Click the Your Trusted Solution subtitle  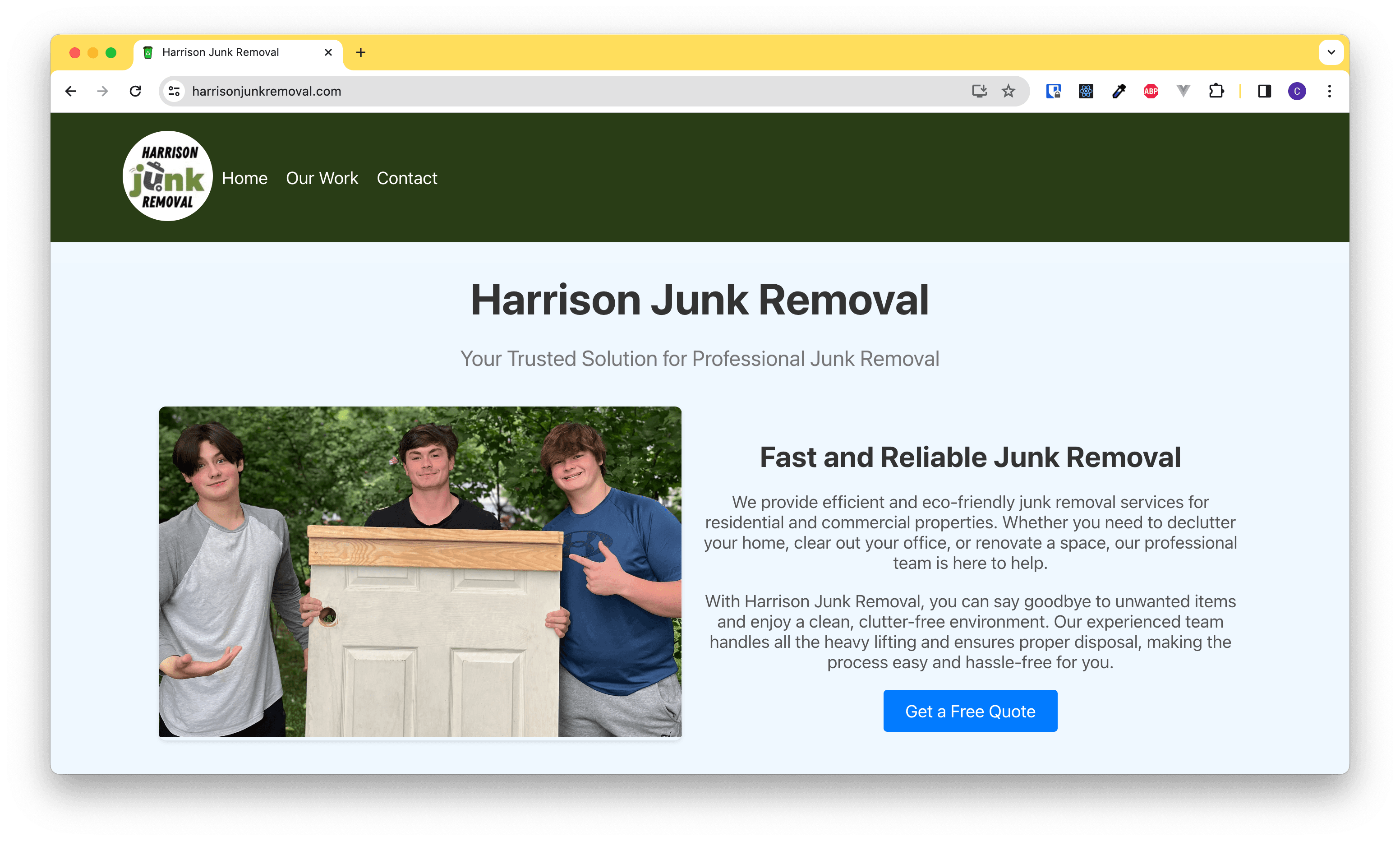click(x=700, y=359)
